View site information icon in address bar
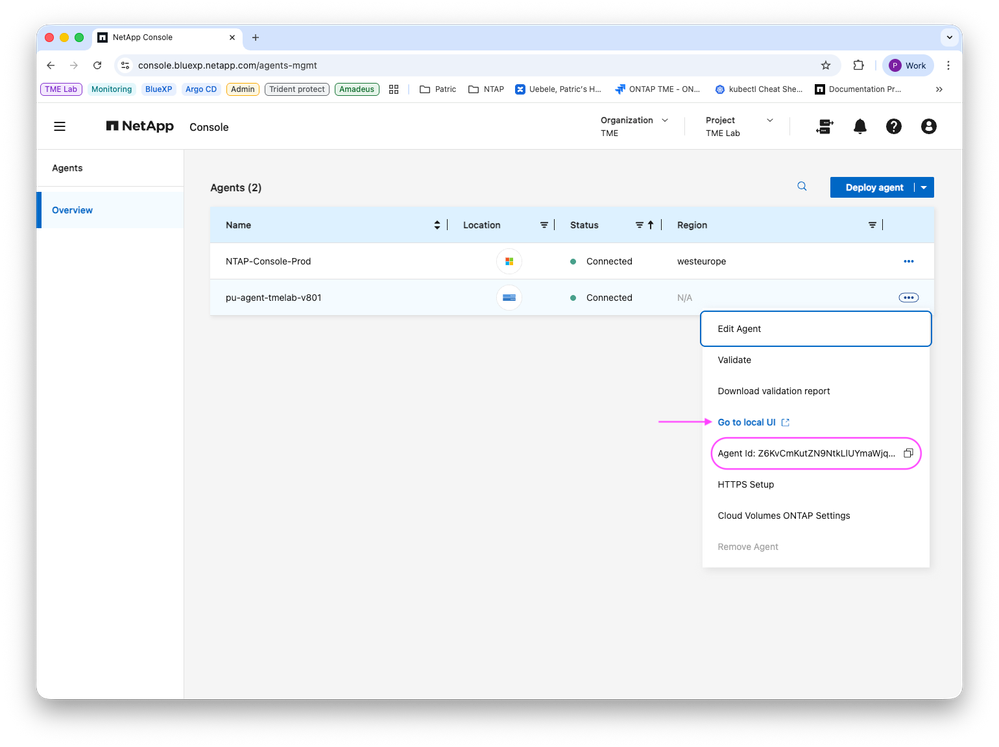Screen dimensions: 999x747 [x=126, y=65]
